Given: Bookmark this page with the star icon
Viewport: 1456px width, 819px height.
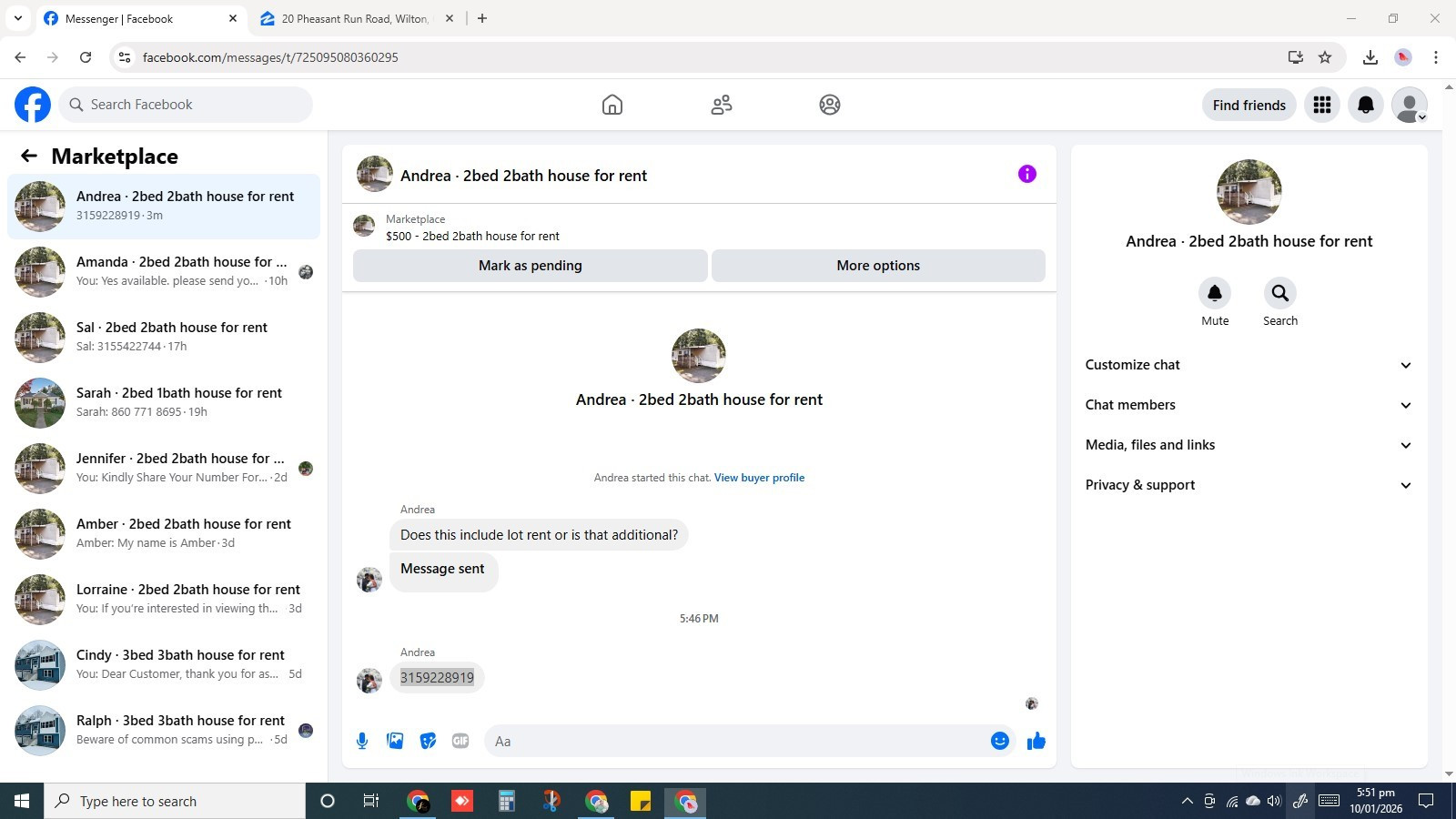Looking at the screenshot, I should click(1325, 57).
